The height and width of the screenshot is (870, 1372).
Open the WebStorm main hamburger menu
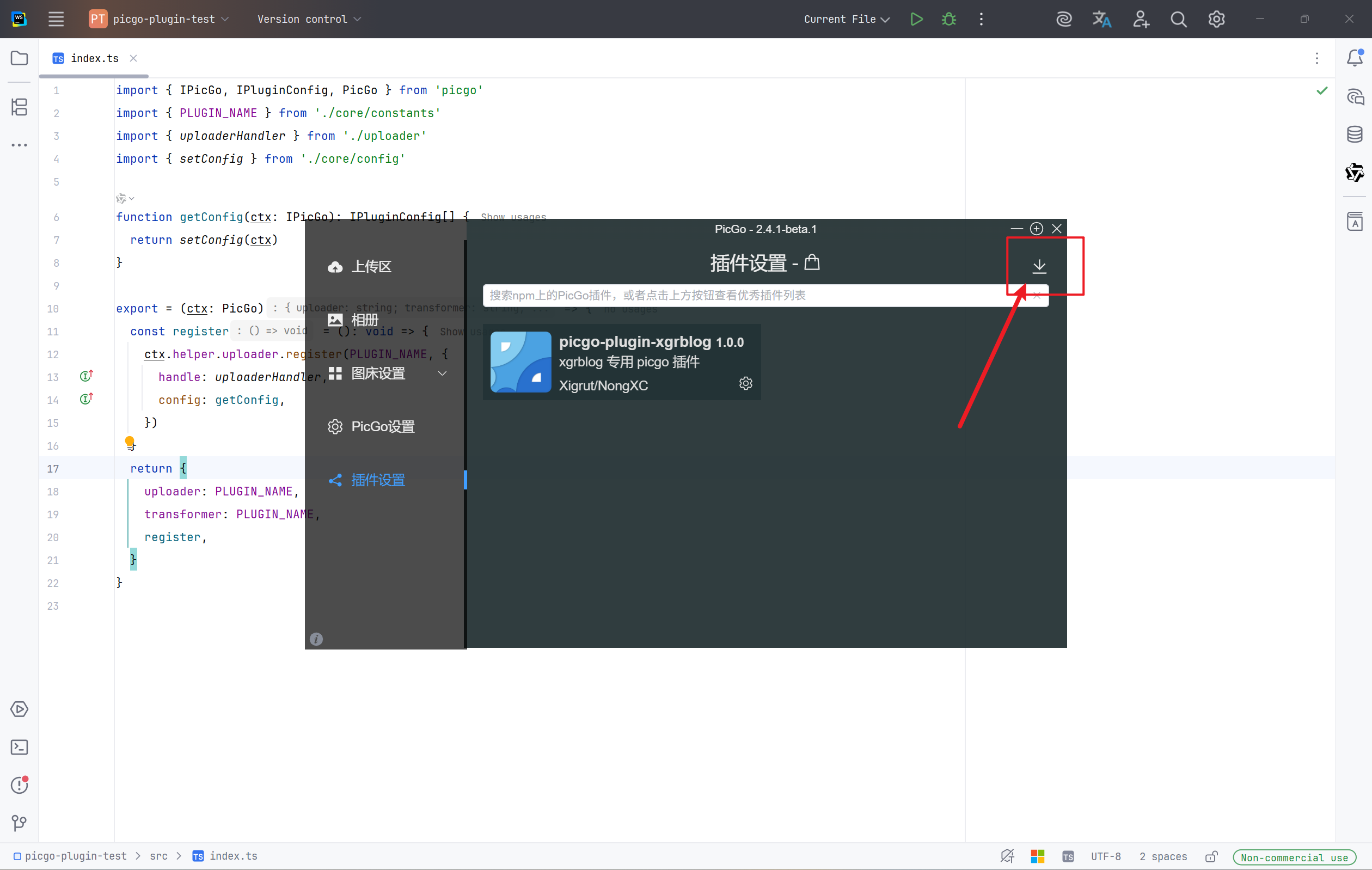[56, 19]
